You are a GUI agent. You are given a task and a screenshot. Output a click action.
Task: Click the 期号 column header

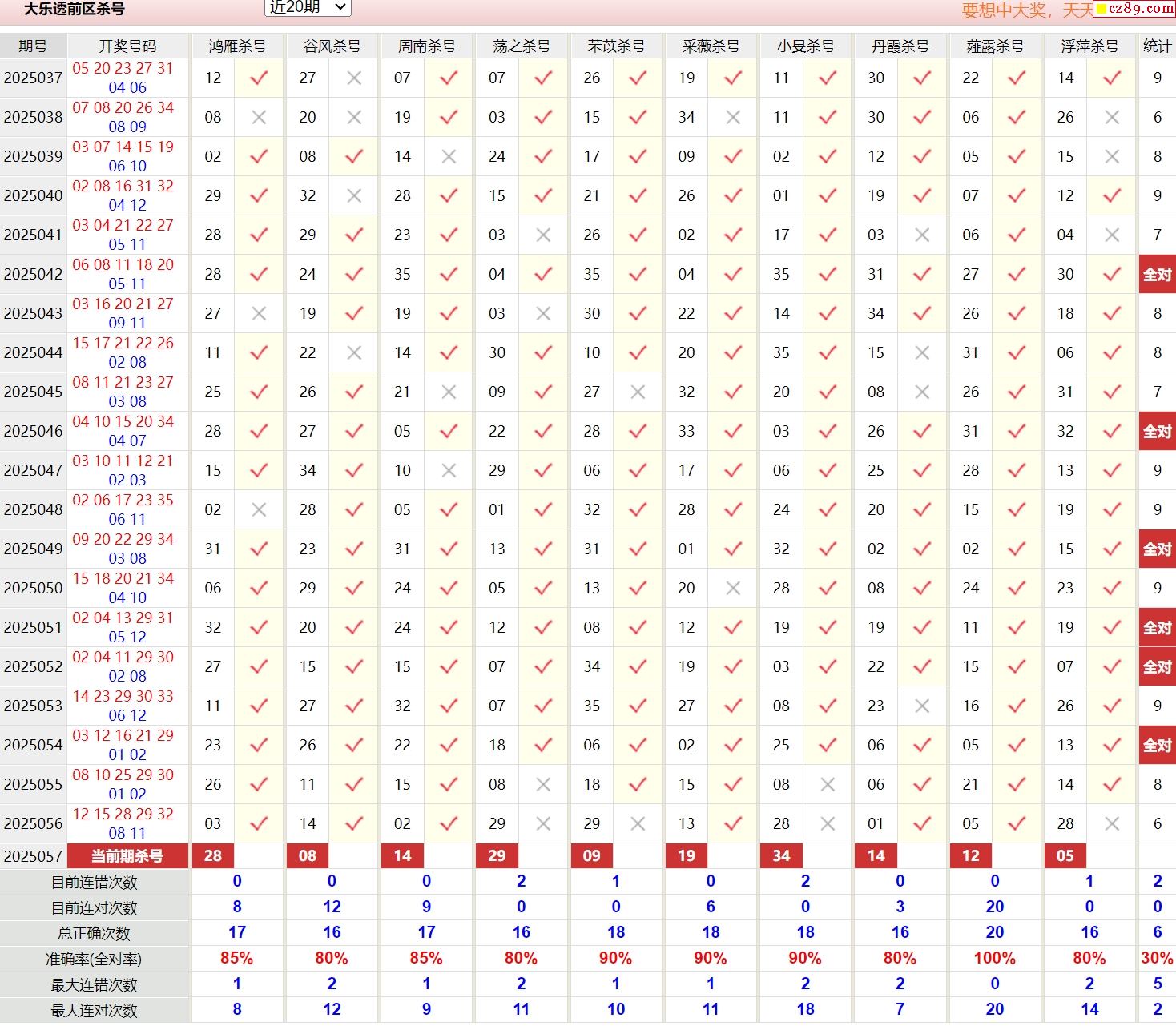[33, 46]
